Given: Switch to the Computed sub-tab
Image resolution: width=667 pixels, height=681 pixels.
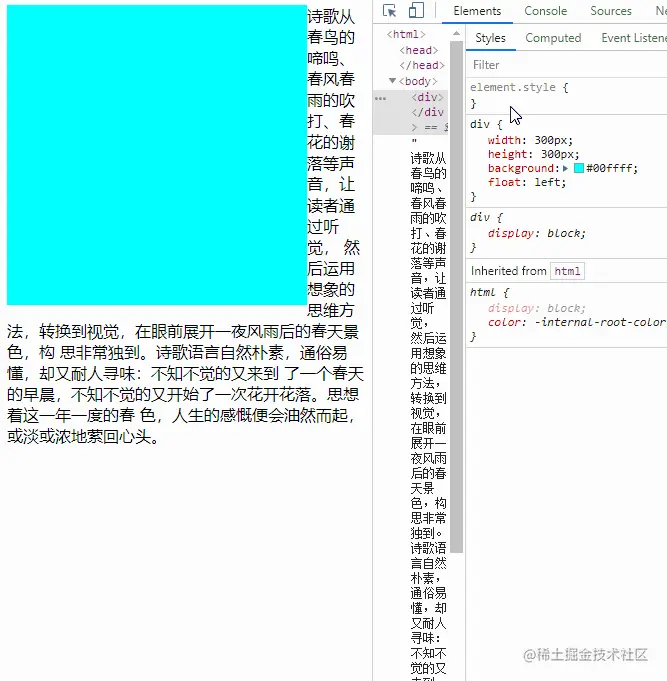Looking at the screenshot, I should [x=553, y=38].
